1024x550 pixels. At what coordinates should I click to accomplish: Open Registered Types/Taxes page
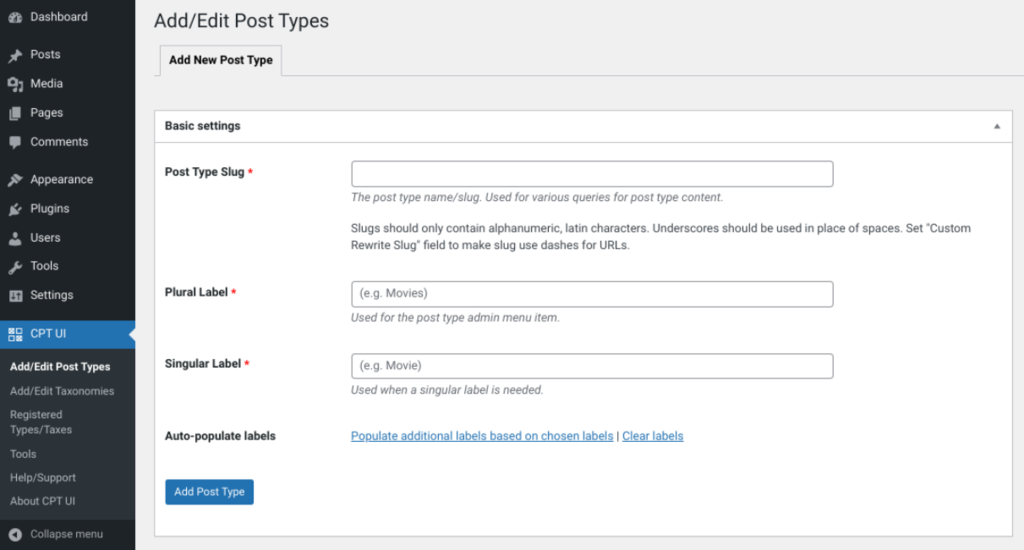[x=41, y=422]
